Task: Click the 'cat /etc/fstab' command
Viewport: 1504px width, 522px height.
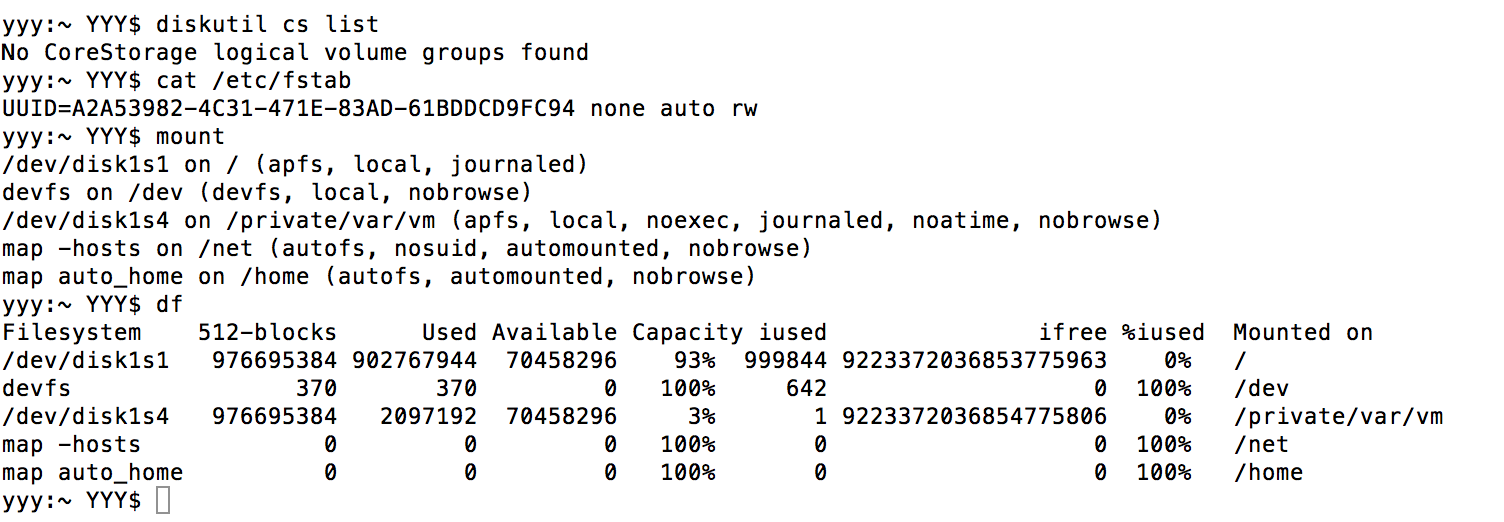Action: pyautogui.click(x=253, y=80)
